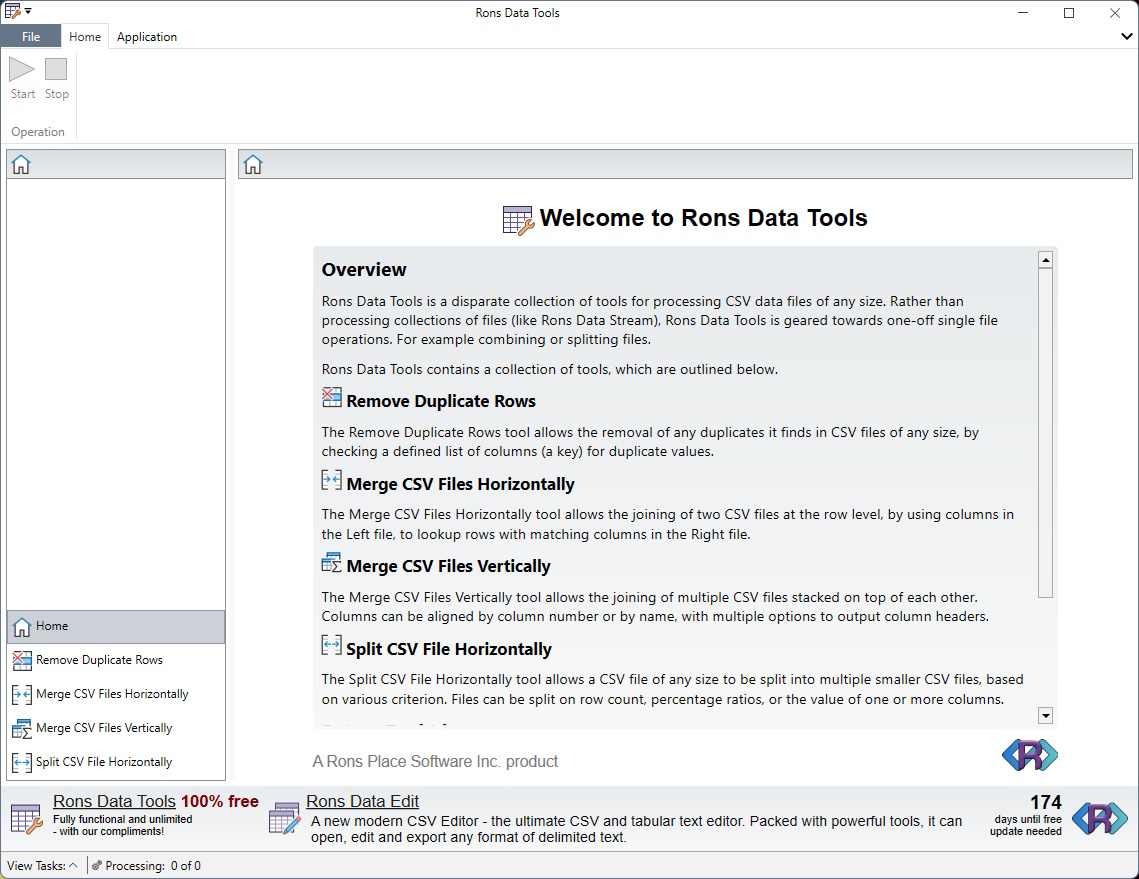Open the Rons Data Tools link
This screenshot has height=879, width=1139.
[x=114, y=802]
